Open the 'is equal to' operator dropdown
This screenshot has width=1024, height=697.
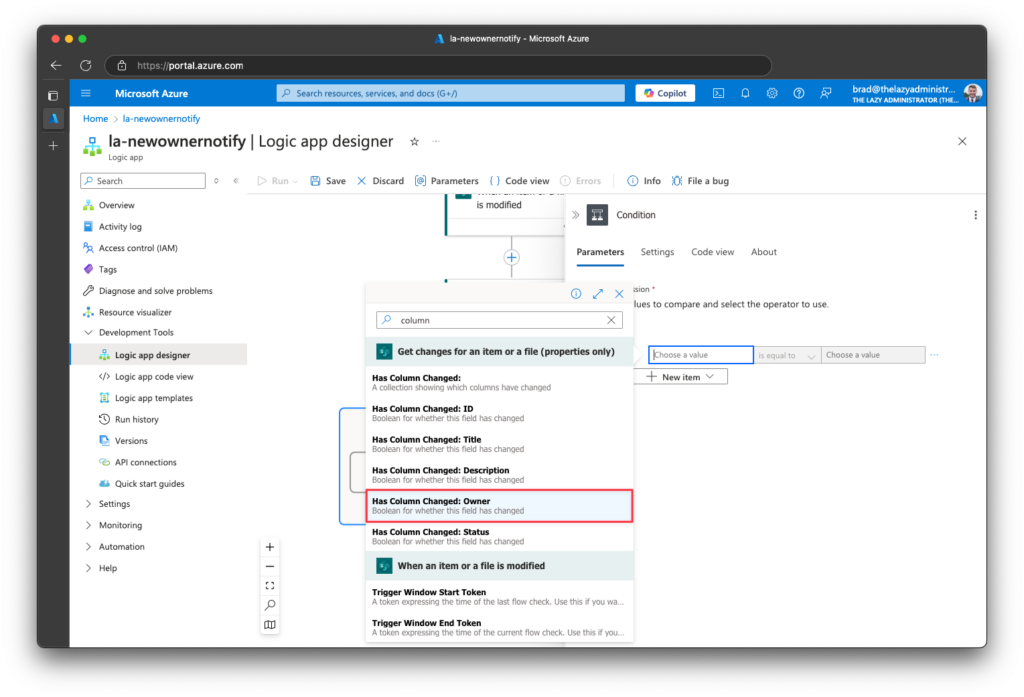787,355
